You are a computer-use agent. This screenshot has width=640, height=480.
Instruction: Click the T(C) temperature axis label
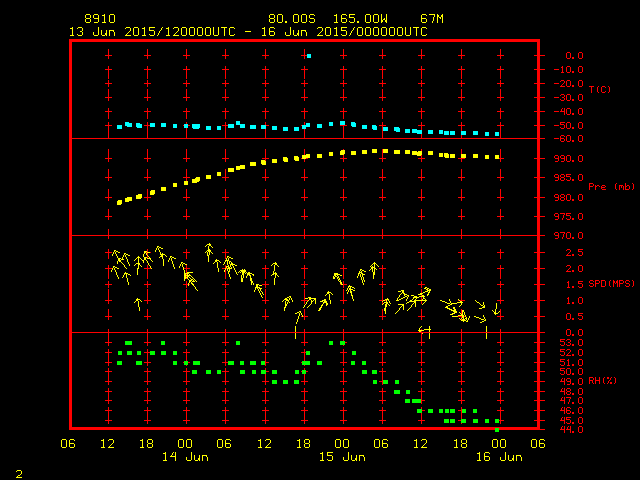click(600, 89)
